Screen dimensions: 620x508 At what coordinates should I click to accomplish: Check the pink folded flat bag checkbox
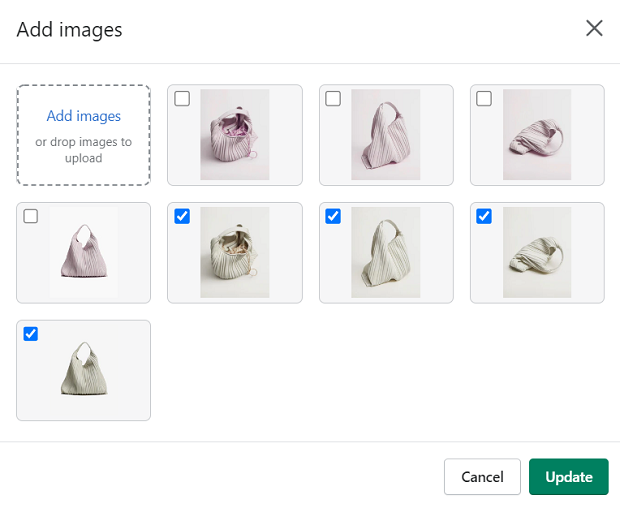484,98
